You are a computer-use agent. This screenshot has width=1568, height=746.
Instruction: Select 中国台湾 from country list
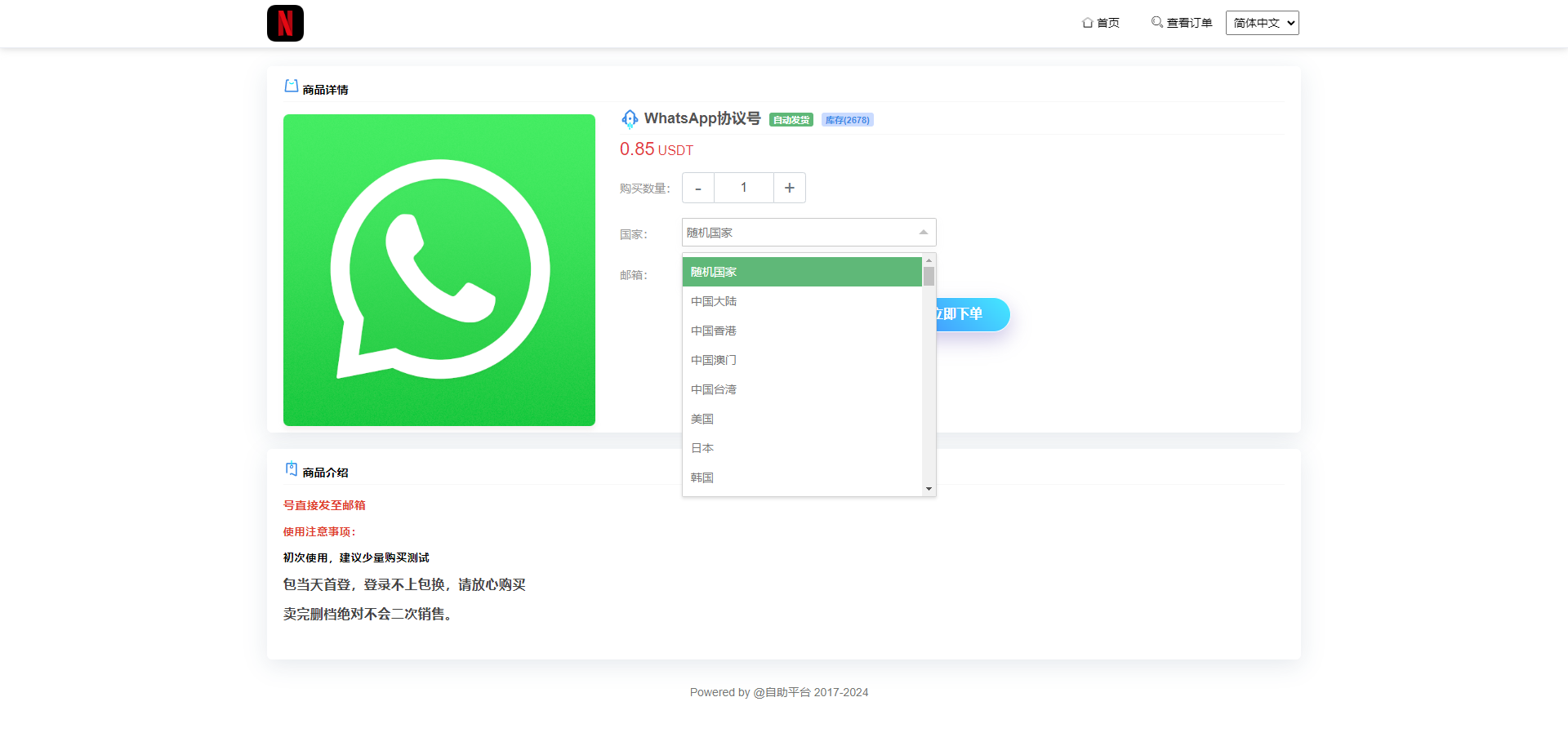802,389
